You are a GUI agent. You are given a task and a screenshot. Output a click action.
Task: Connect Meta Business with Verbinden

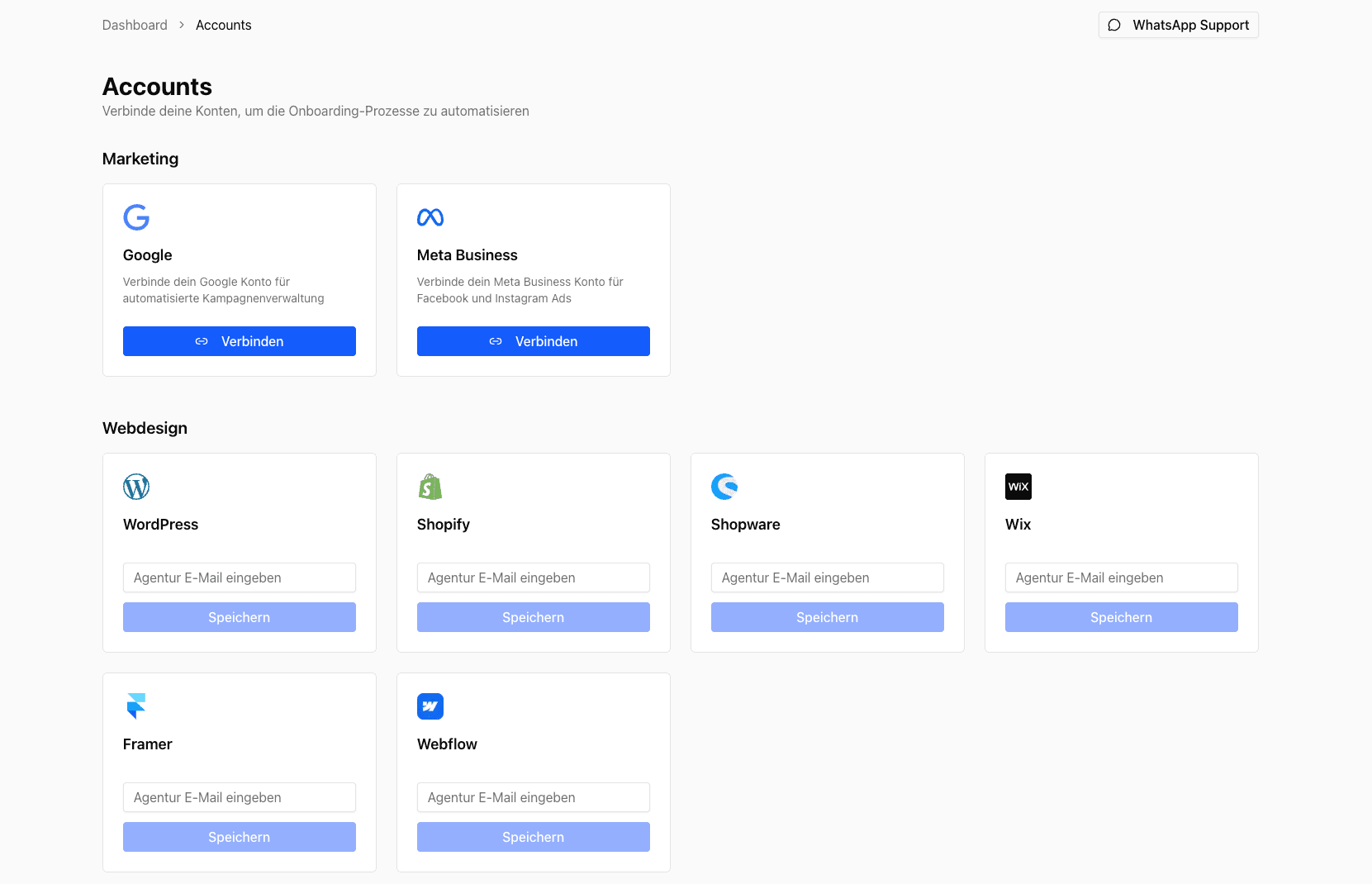[x=534, y=341]
